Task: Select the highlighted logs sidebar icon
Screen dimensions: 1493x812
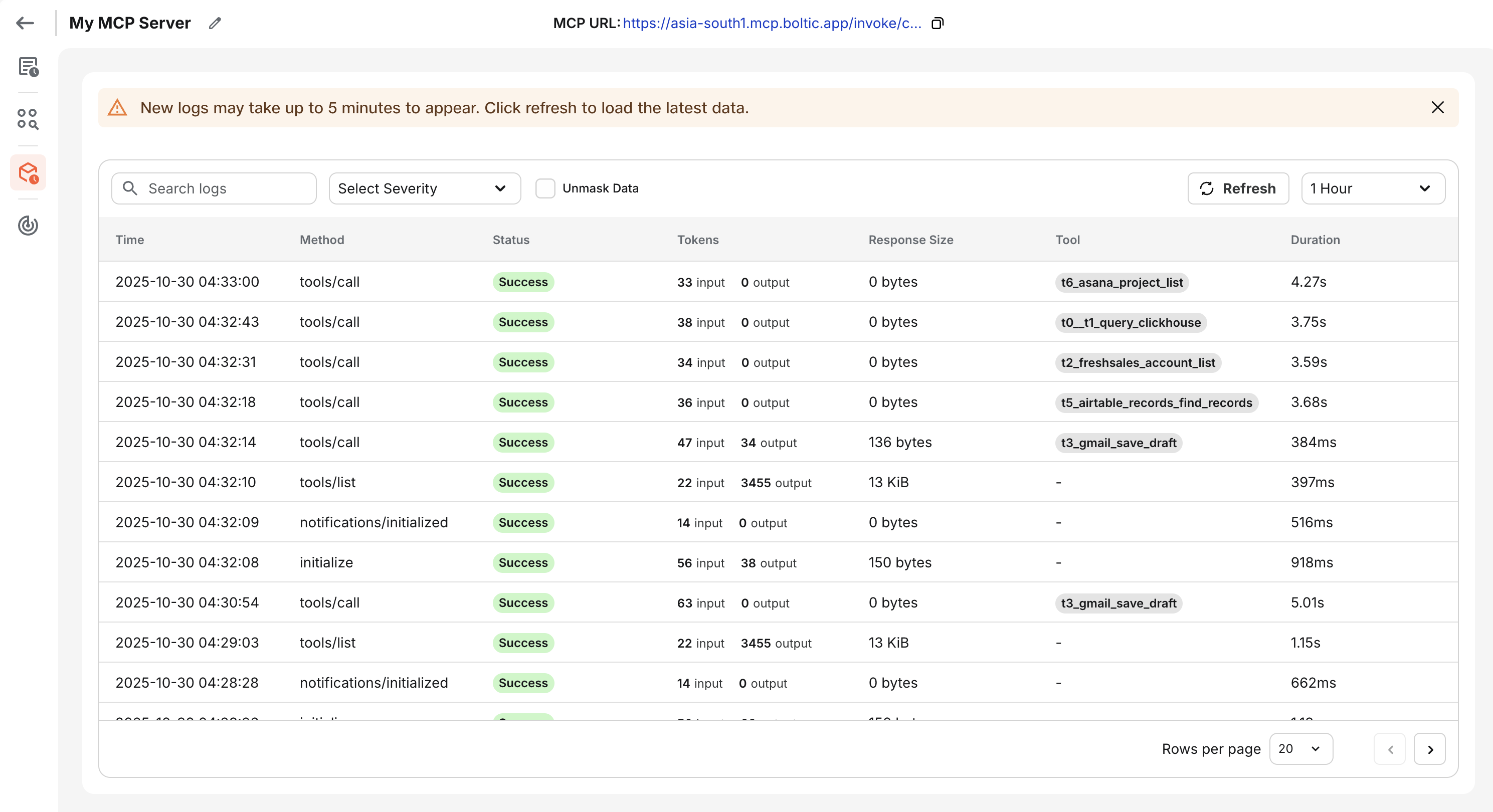Action: point(28,173)
